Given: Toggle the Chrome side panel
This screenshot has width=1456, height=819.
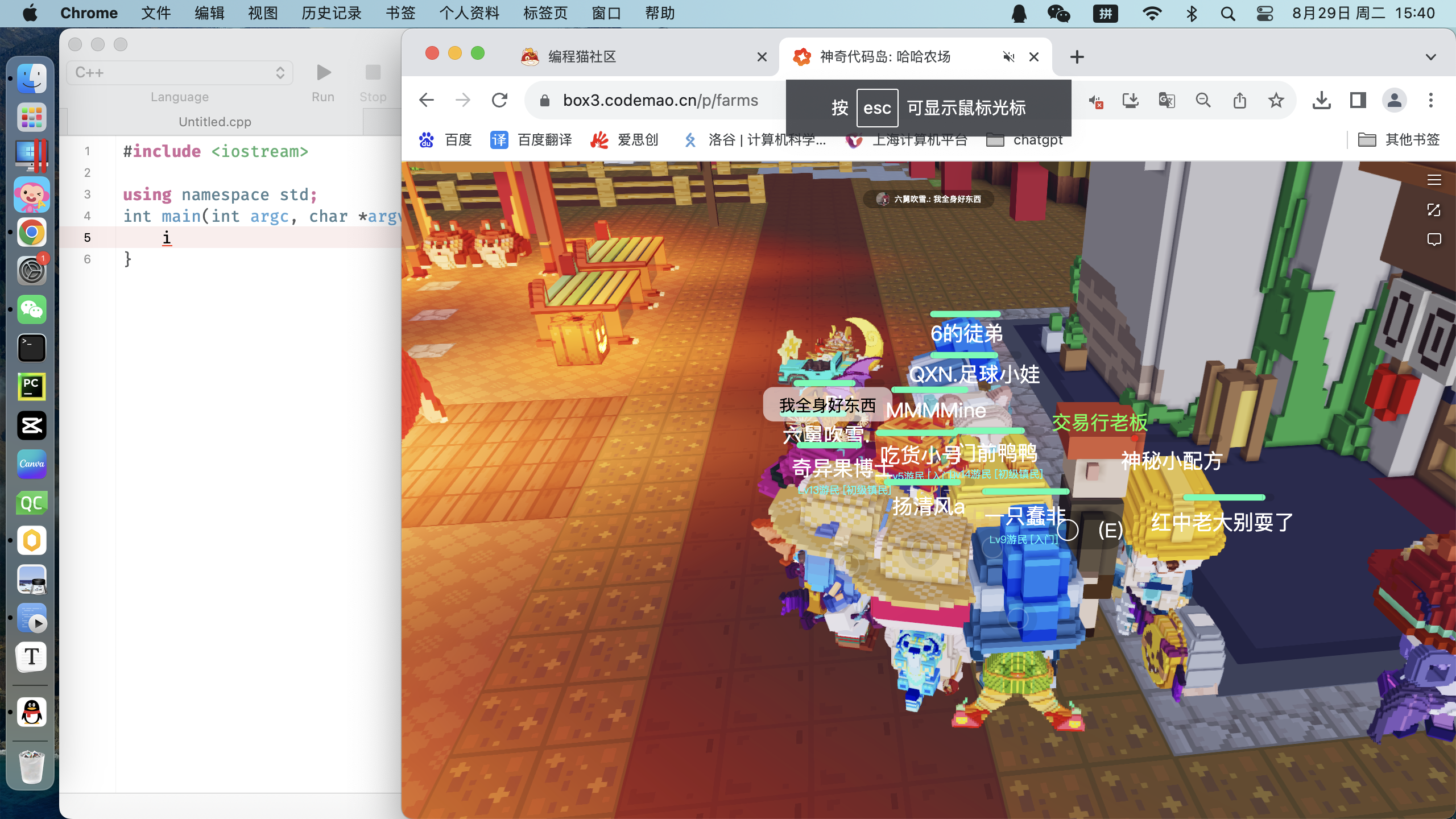Looking at the screenshot, I should coord(1358,101).
